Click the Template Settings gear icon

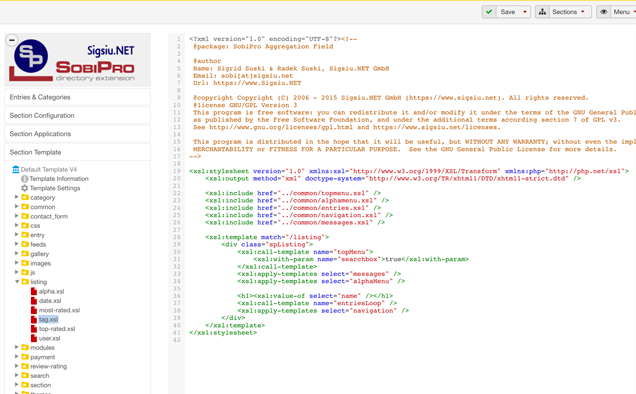pyautogui.click(x=24, y=188)
